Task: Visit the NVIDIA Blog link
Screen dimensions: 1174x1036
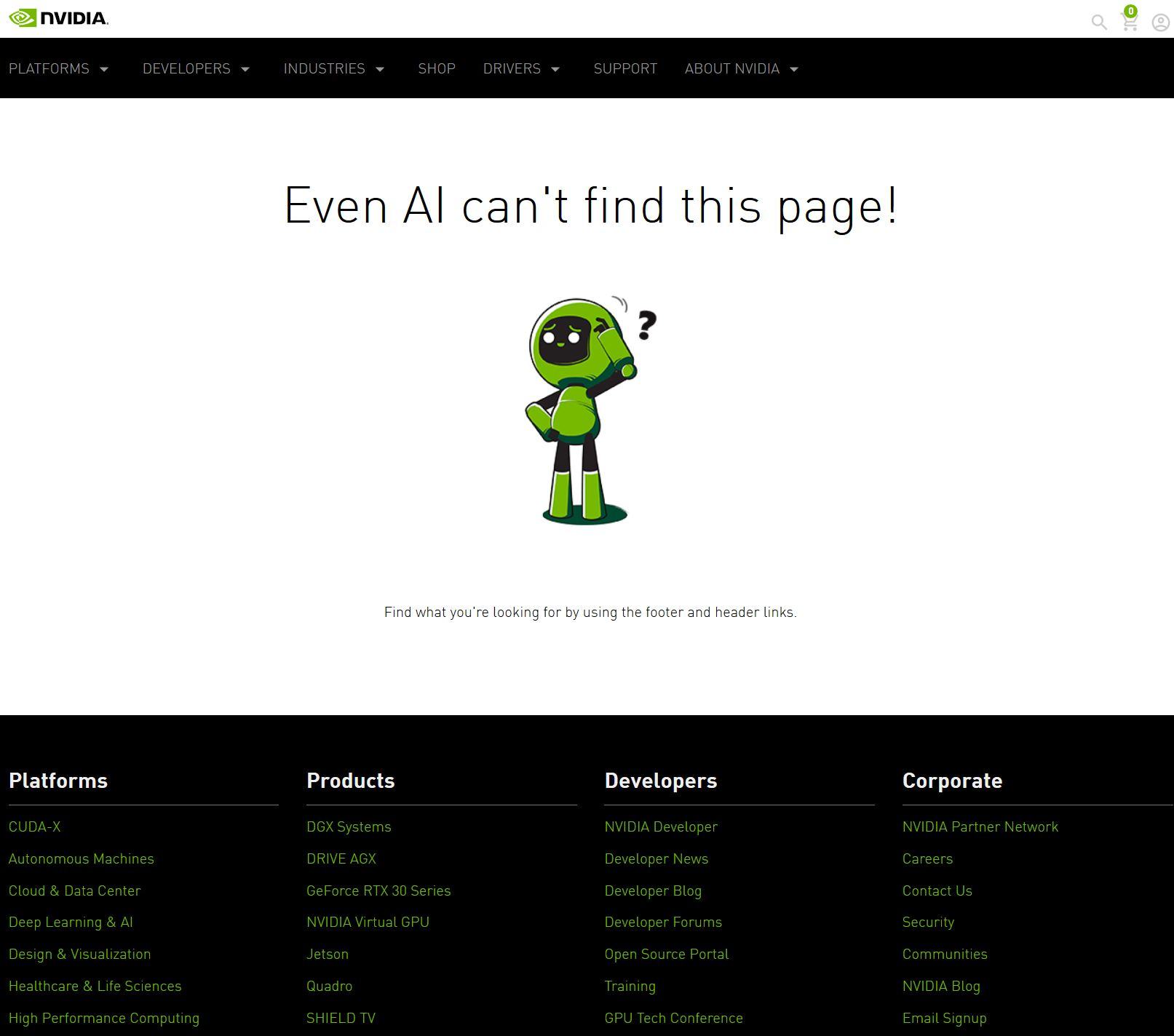Action: [x=941, y=986]
